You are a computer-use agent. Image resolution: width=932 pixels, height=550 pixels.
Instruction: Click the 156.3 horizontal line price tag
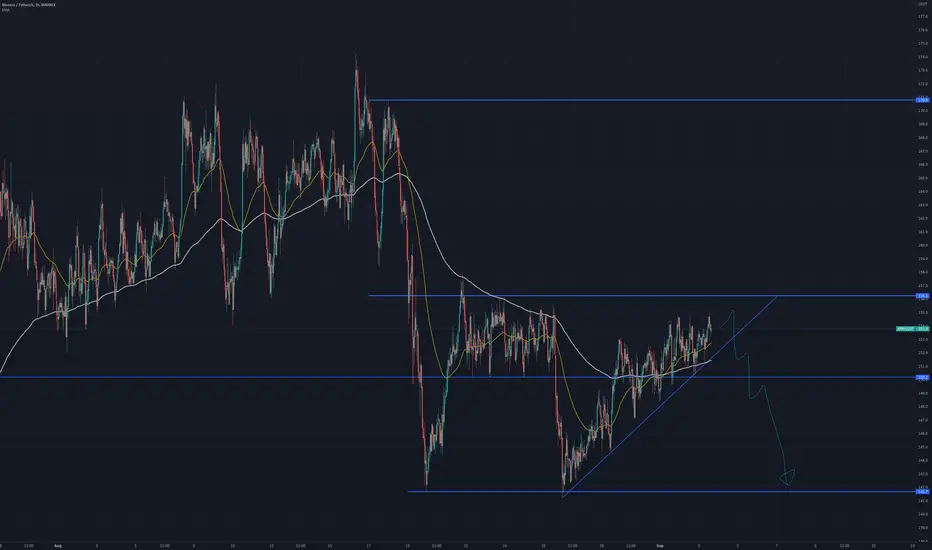click(922, 296)
